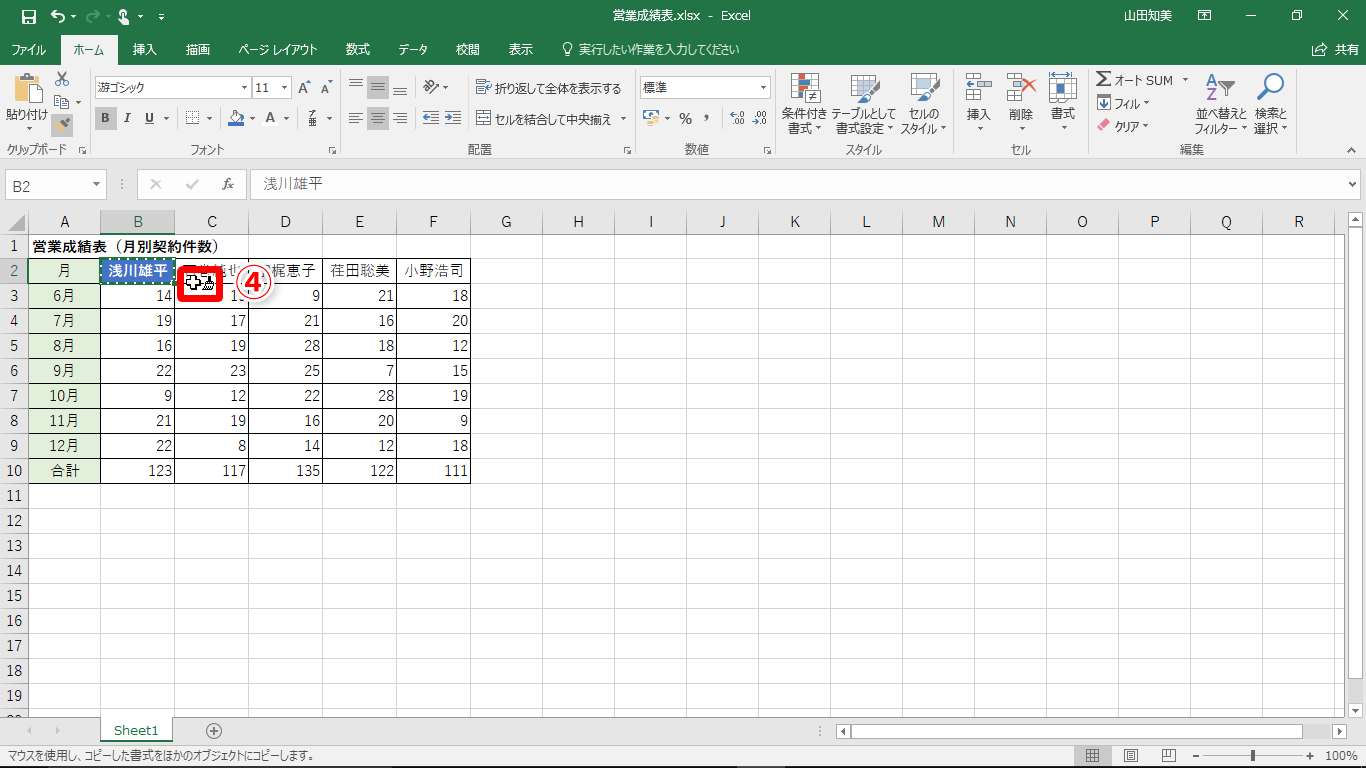Decrease the font size with the smaller A

[329, 88]
